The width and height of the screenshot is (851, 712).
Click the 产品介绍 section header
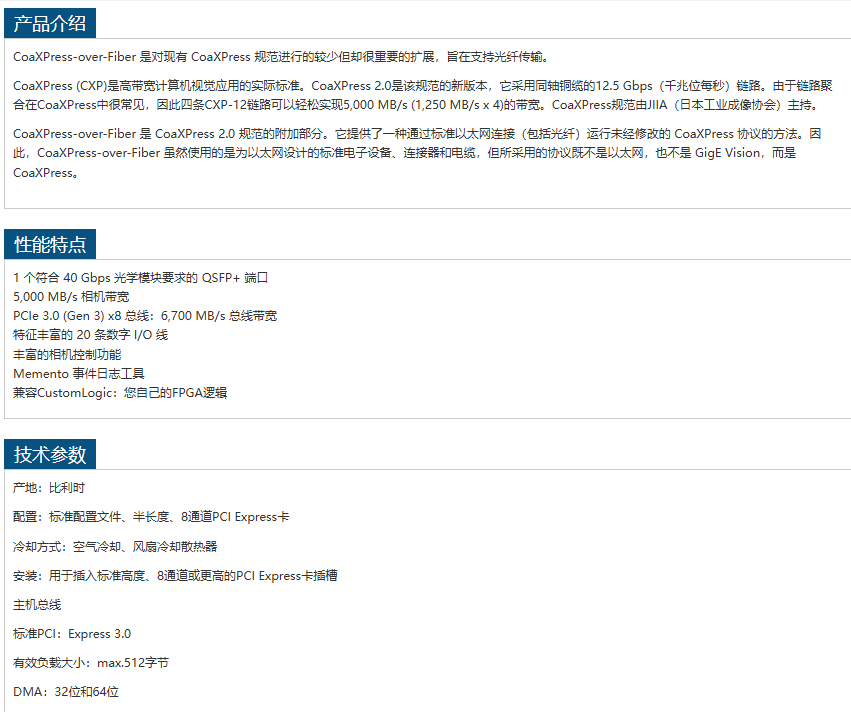point(50,24)
